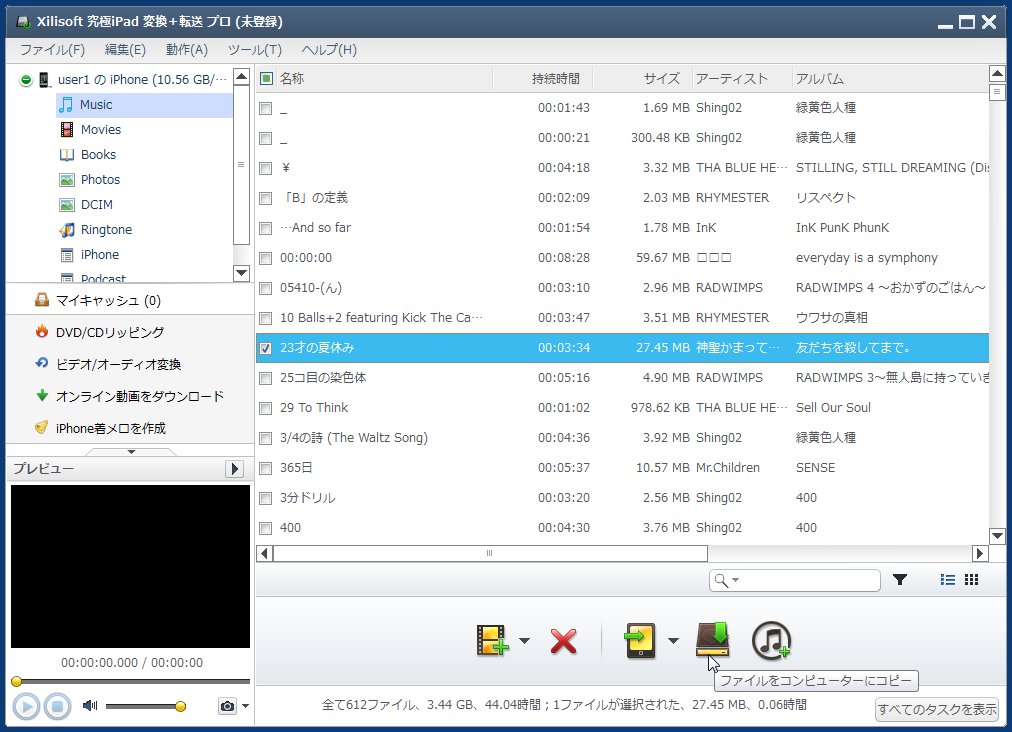
Task: Check the box for …And so far
Action: pos(266,229)
